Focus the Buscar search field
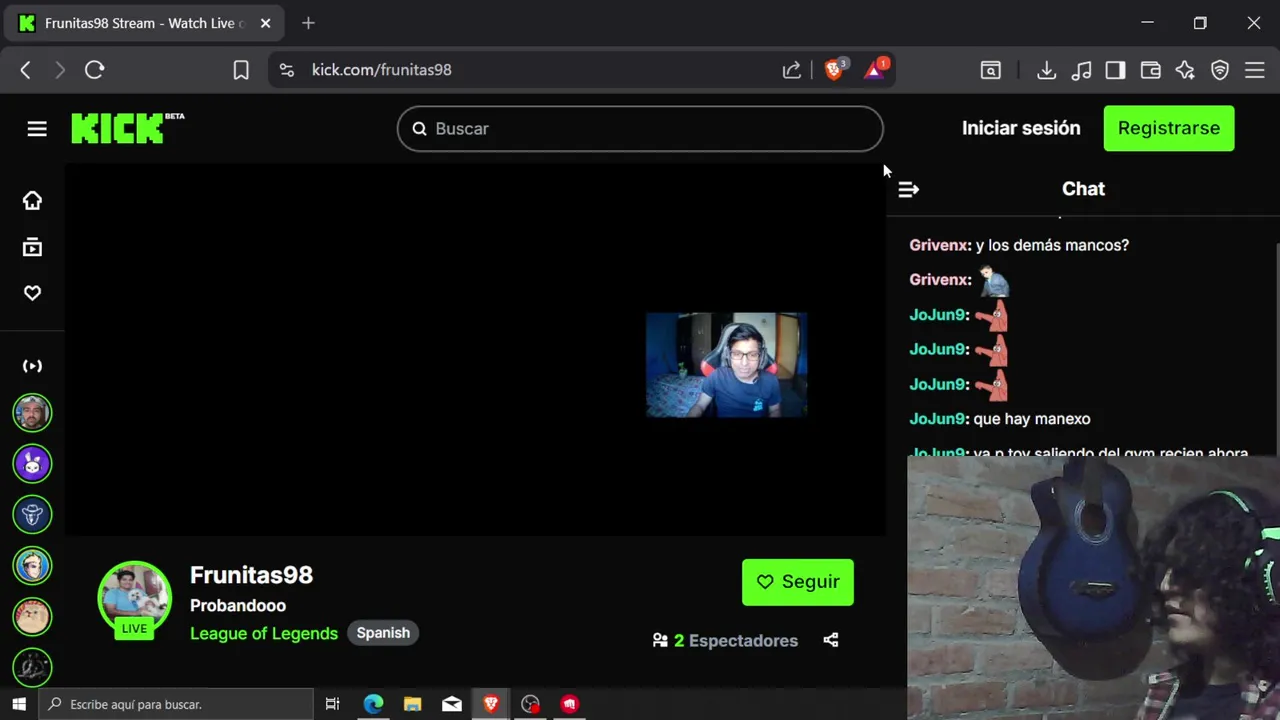 [x=640, y=129]
